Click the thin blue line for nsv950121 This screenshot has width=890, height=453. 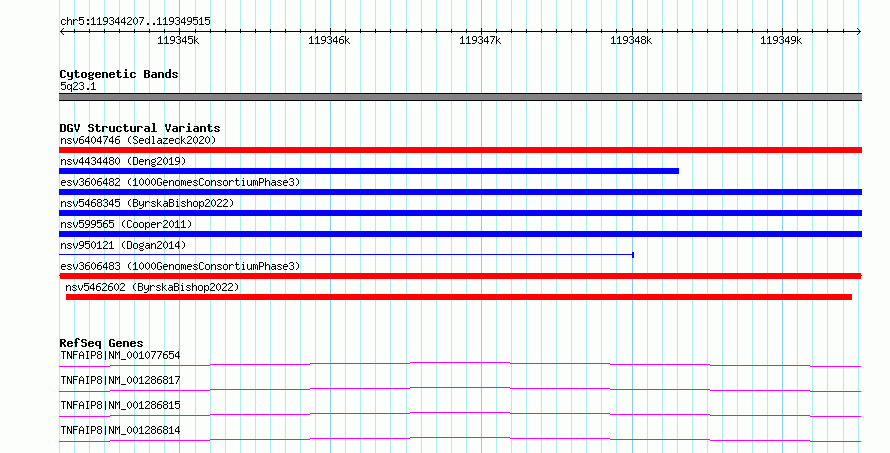tap(346, 255)
